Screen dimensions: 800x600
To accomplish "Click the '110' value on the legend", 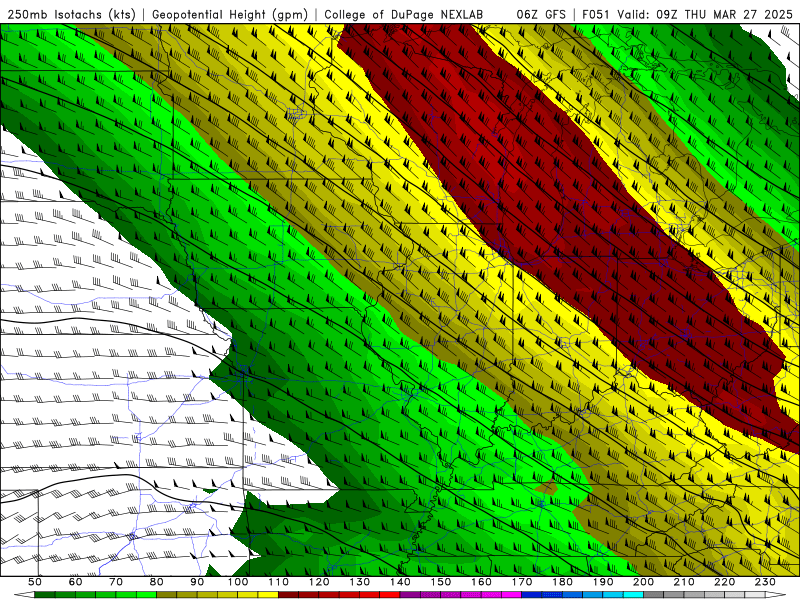I will 279,582.
